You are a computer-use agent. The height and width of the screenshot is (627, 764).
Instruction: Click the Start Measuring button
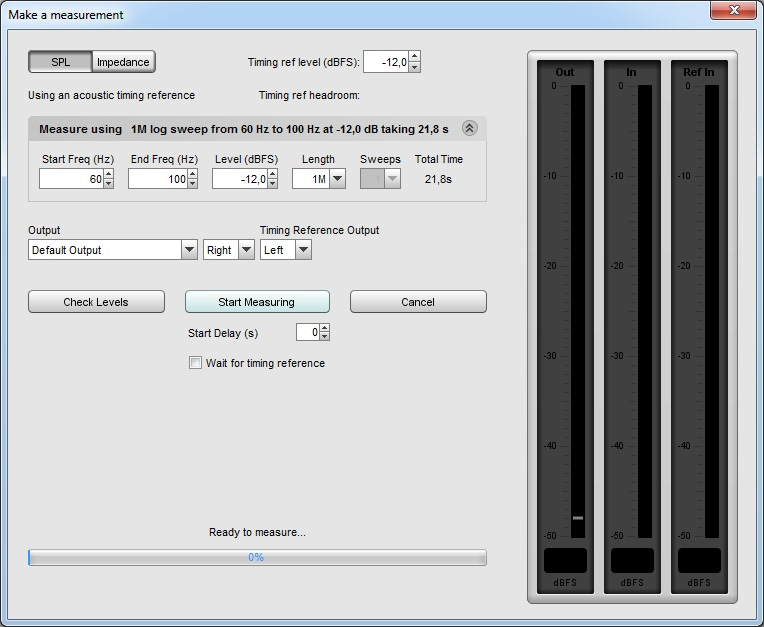point(257,302)
